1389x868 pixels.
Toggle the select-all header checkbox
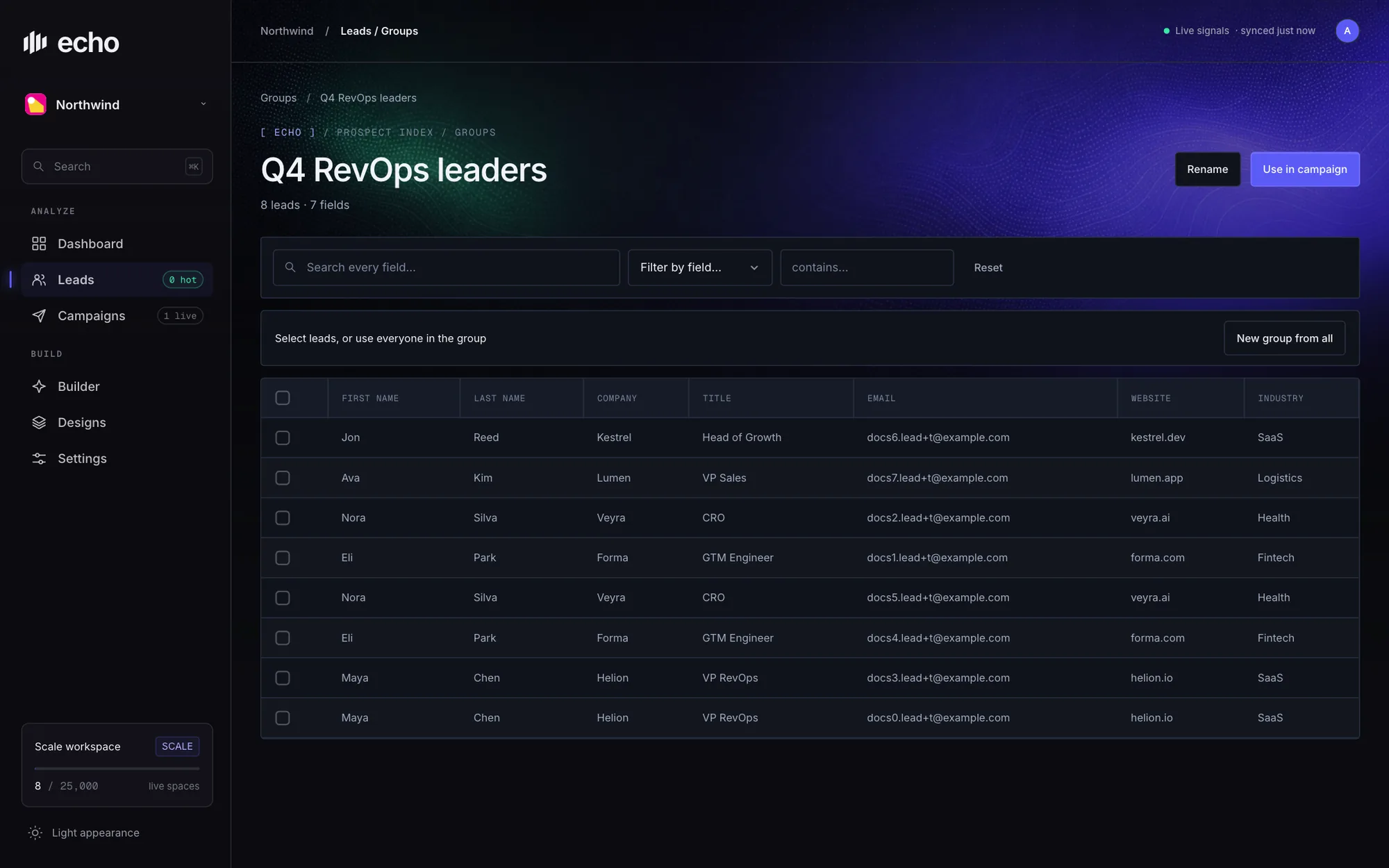[x=283, y=398]
